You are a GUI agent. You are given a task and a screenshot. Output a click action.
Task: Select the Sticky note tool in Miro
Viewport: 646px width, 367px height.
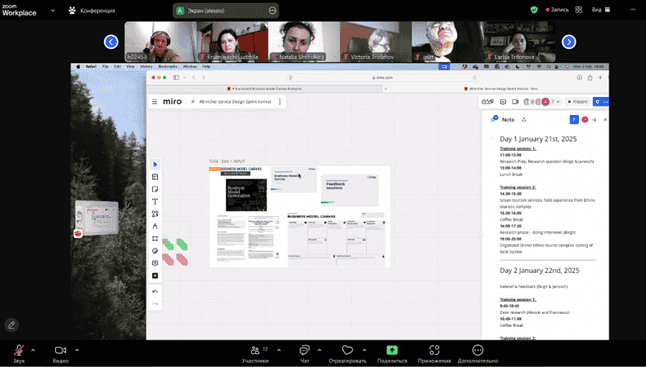coord(155,189)
